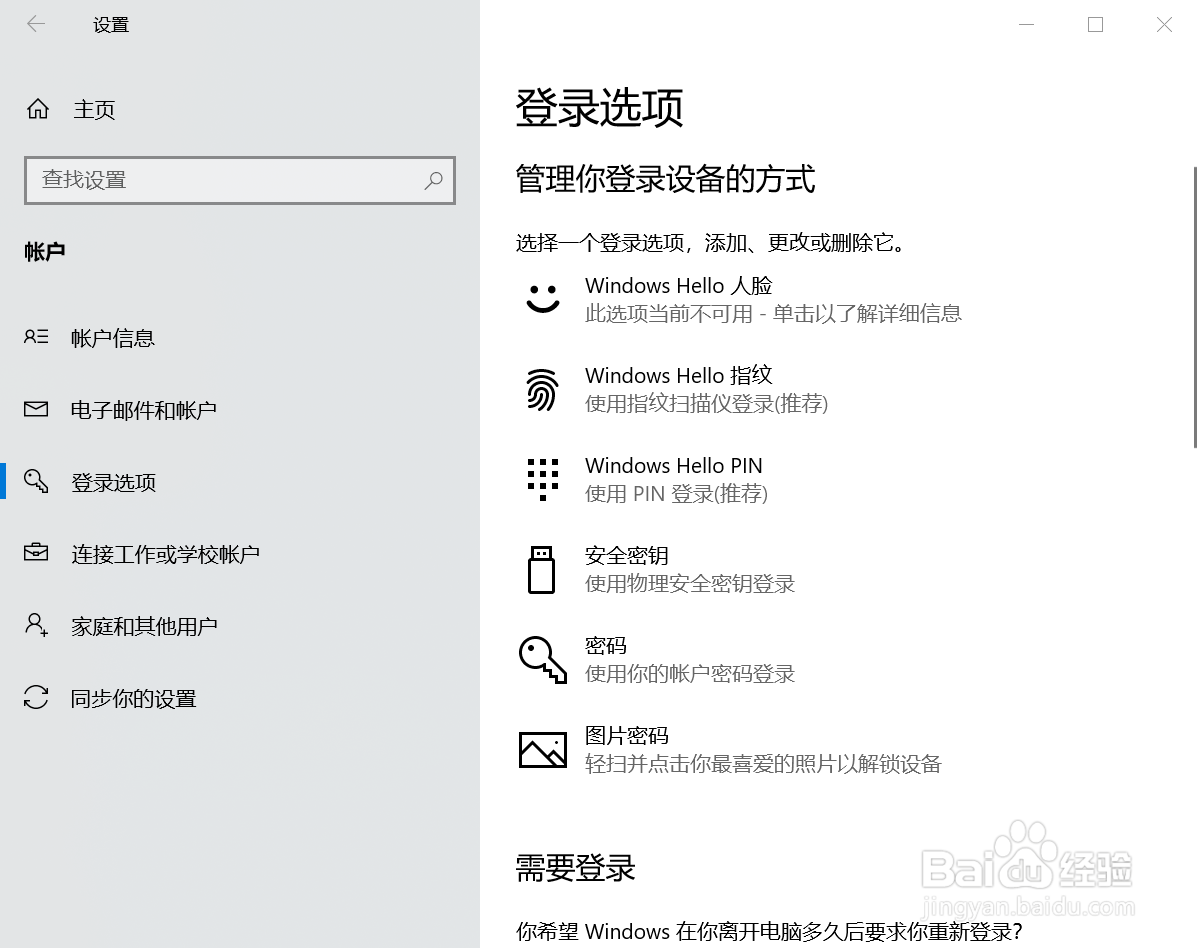Click the 帐户 category heading in sidebar
This screenshot has width=1200, height=948.
tap(45, 252)
